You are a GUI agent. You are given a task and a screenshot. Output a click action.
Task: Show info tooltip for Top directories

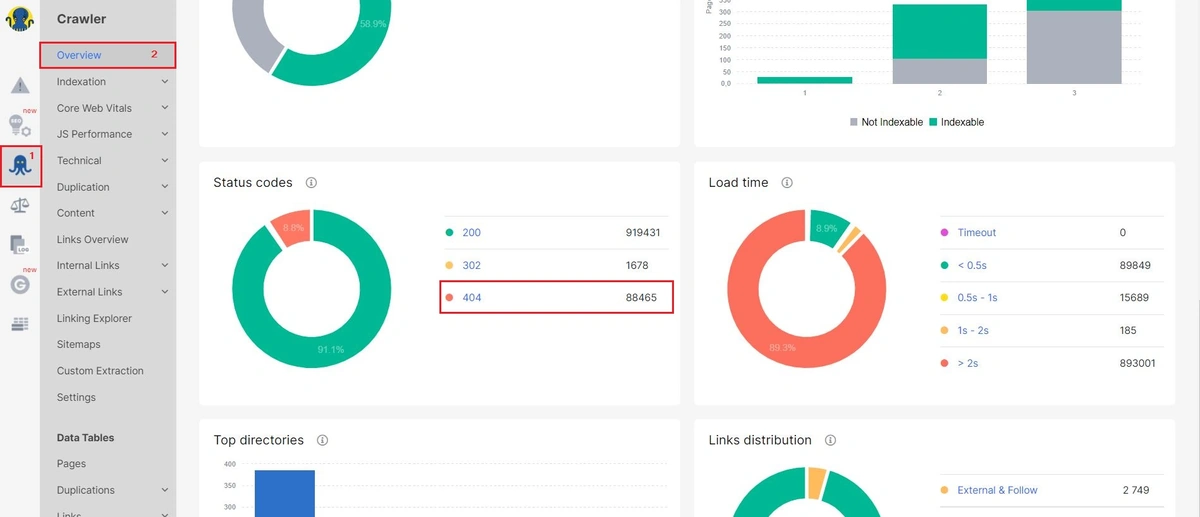323,440
